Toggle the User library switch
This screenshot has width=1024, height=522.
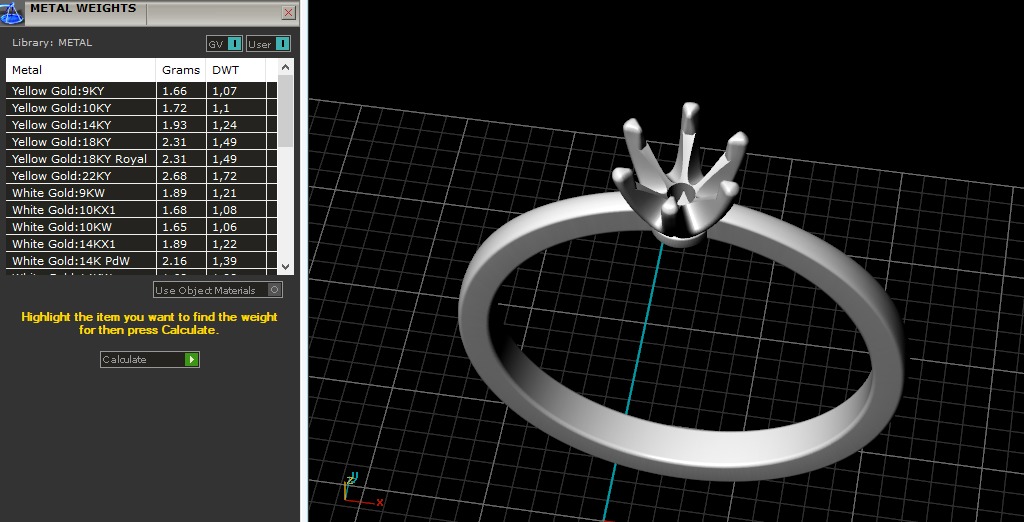268,44
